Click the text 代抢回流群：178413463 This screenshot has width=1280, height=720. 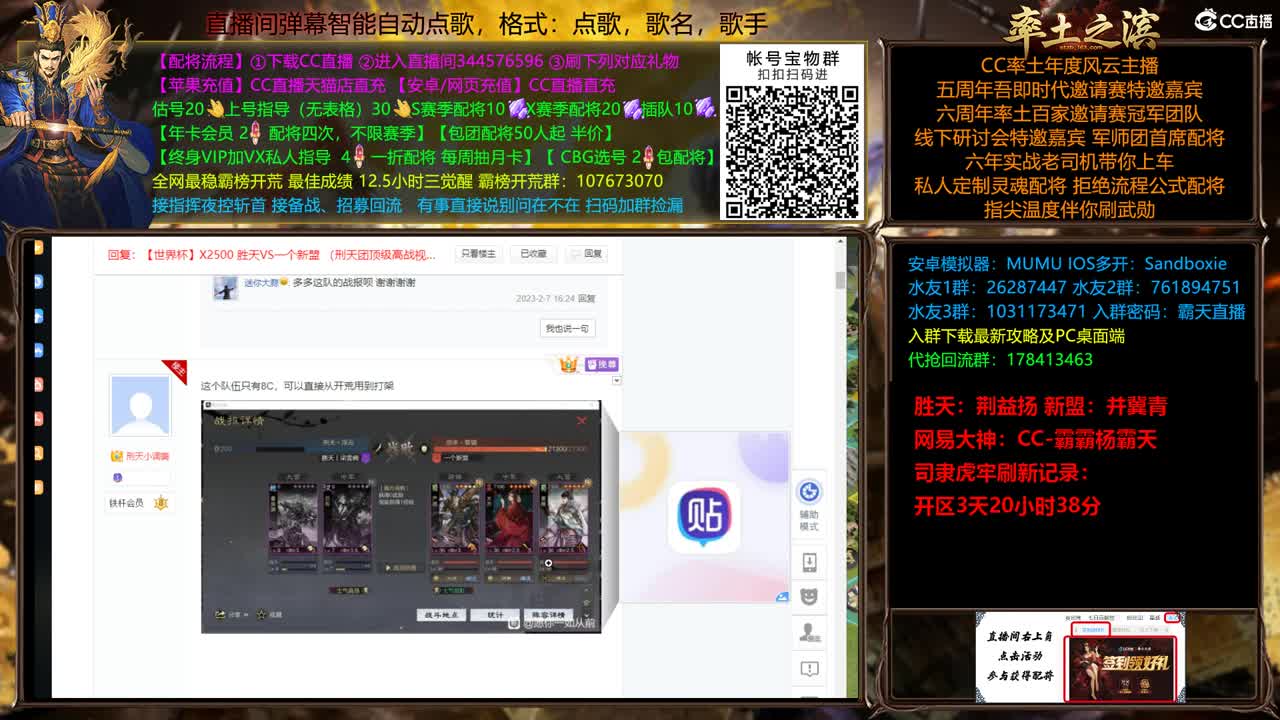pos(1000,359)
